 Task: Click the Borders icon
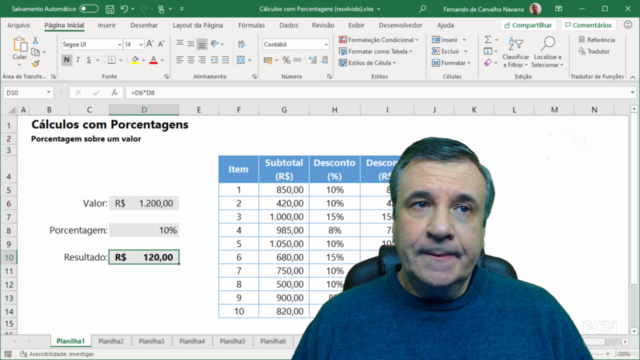[x=111, y=60]
